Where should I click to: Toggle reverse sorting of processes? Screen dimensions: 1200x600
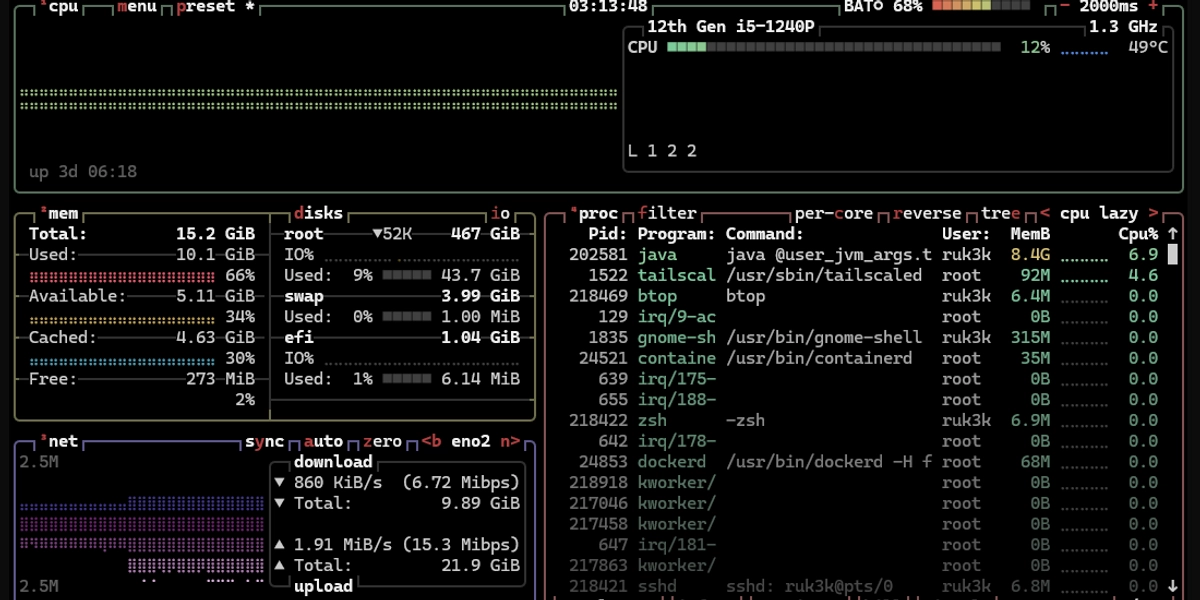pos(926,213)
